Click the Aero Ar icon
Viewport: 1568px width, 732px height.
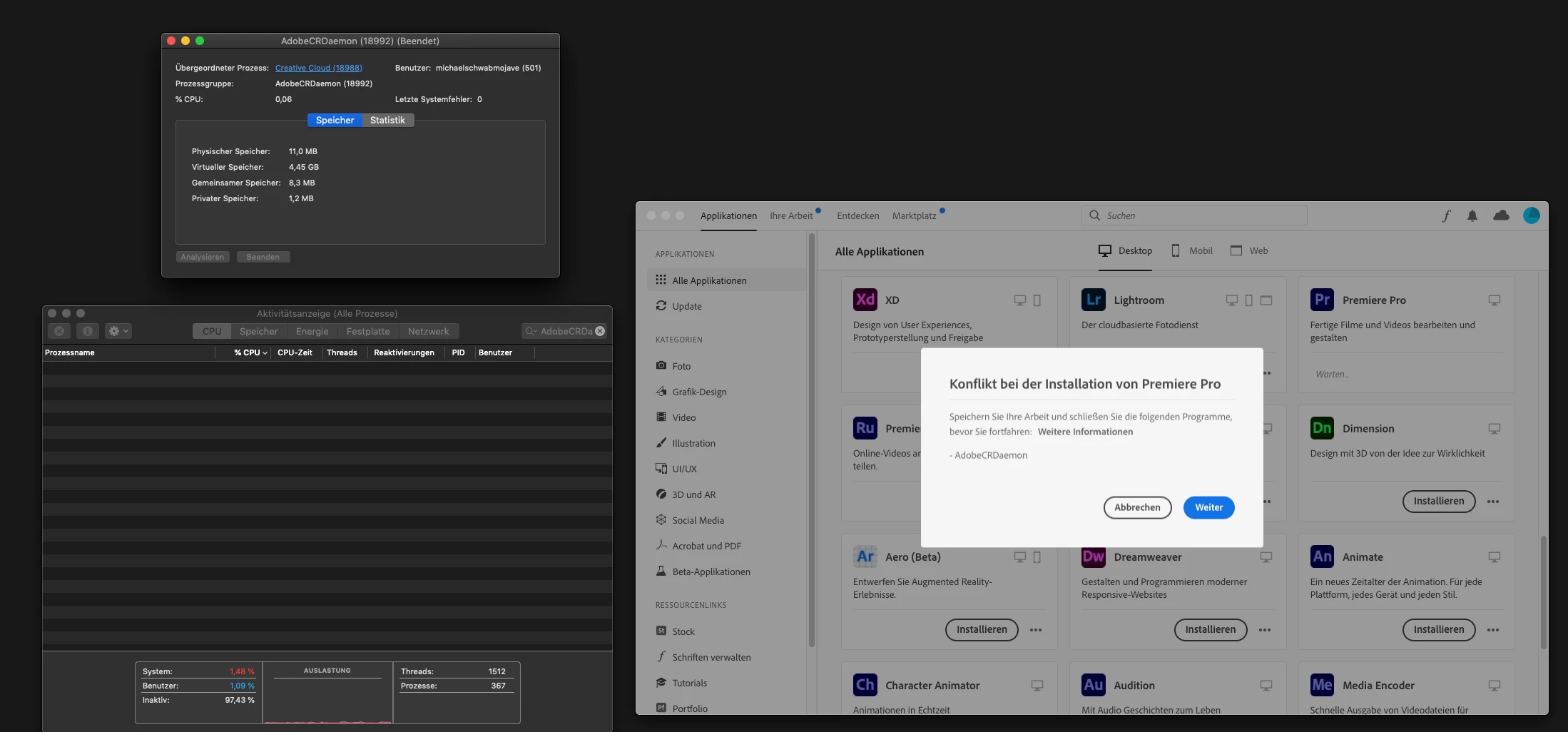point(865,556)
